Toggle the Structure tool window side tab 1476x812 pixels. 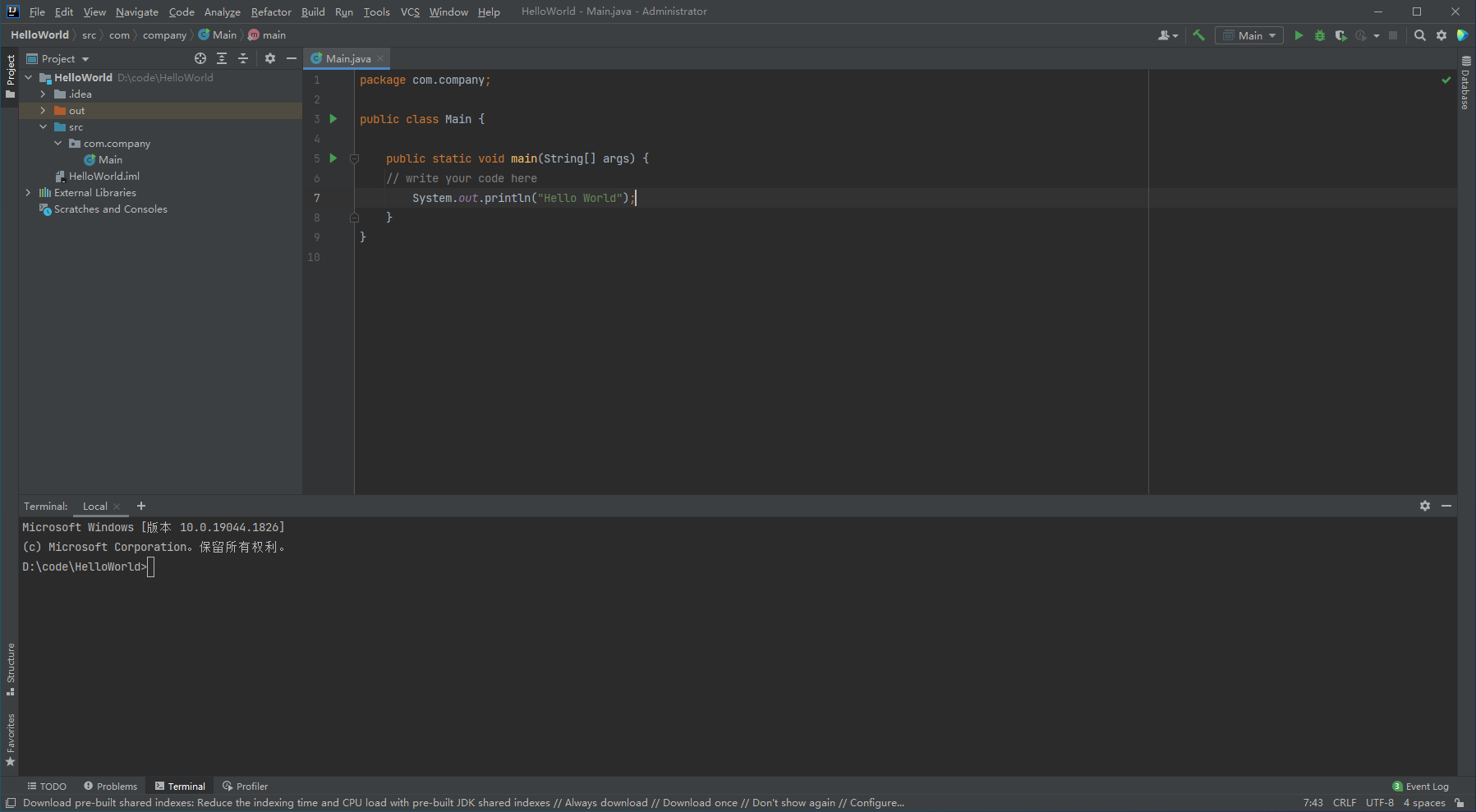tap(10, 669)
